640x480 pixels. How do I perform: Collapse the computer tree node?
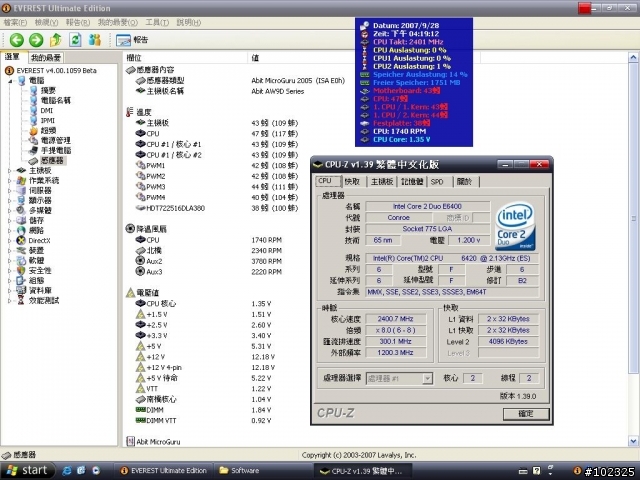[10, 81]
